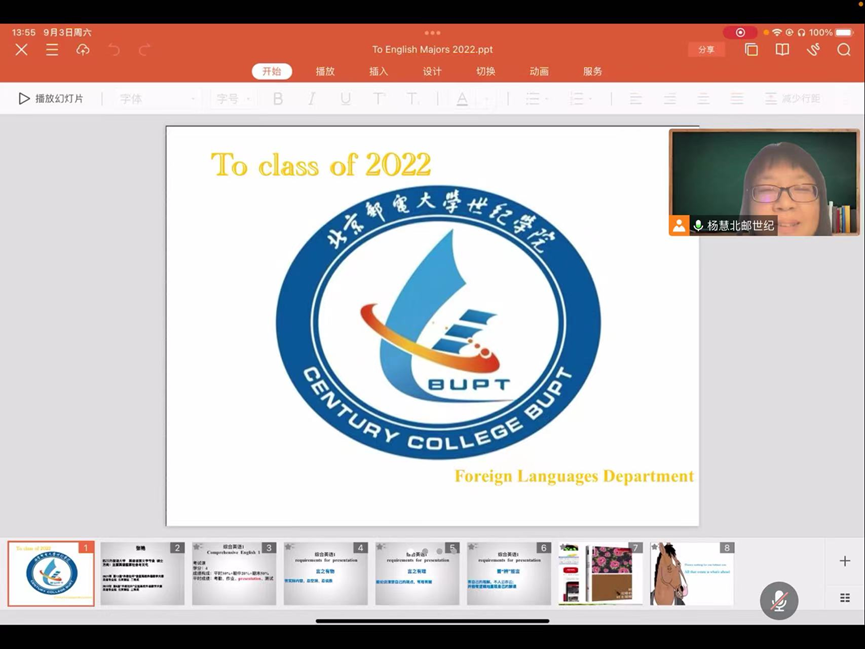Screen dimensions: 865x649
Task: Decrease font size with smaller T icon
Action: click(x=412, y=99)
